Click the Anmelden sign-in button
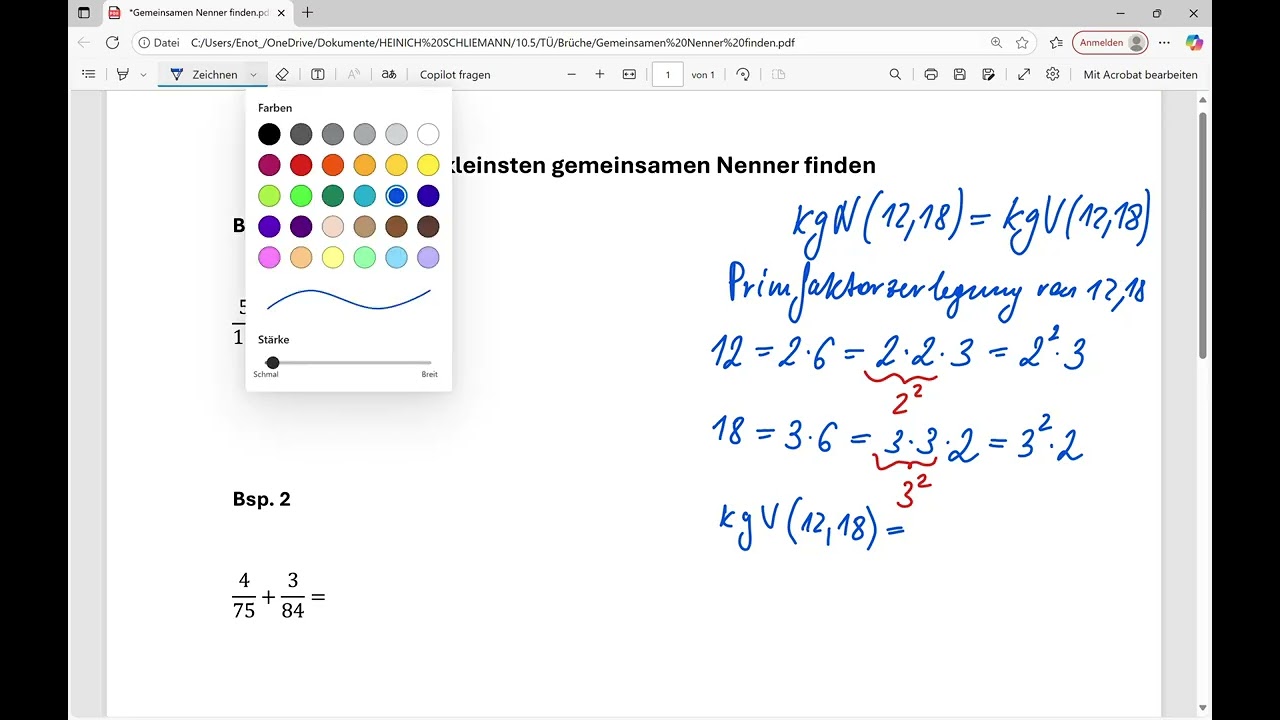Image resolution: width=1280 pixels, height=720 pixels. coord(1110,43)
